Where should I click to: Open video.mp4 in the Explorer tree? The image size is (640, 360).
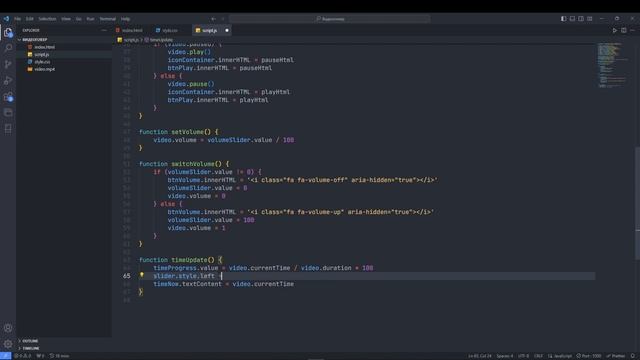click(44, 69)
